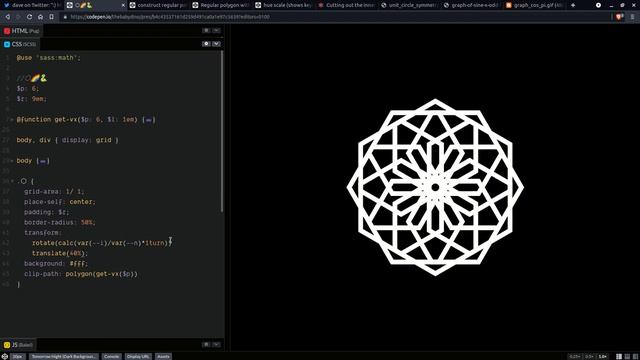Click the Display URL button

138,356
